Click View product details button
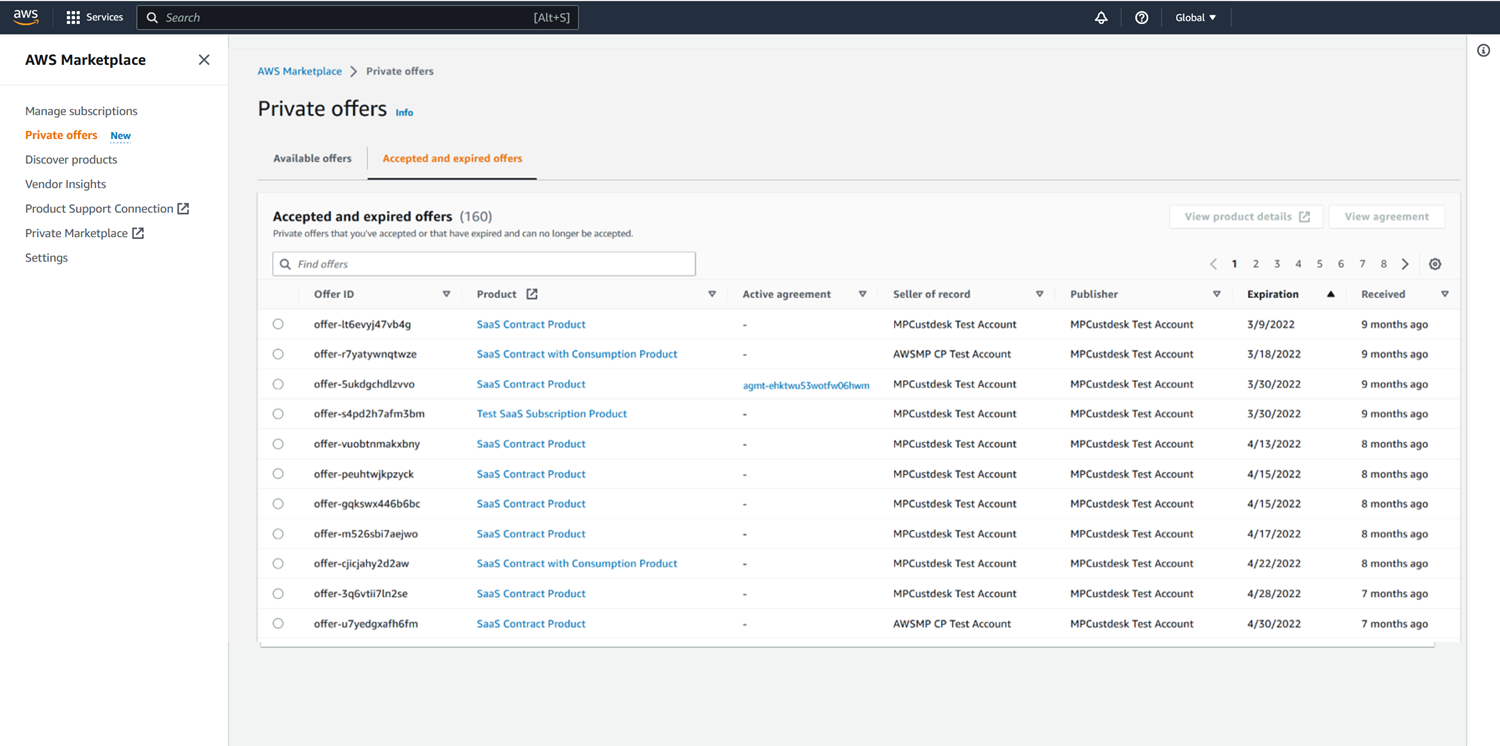This screenshot has height=746, width=1500. [1246, 217]
